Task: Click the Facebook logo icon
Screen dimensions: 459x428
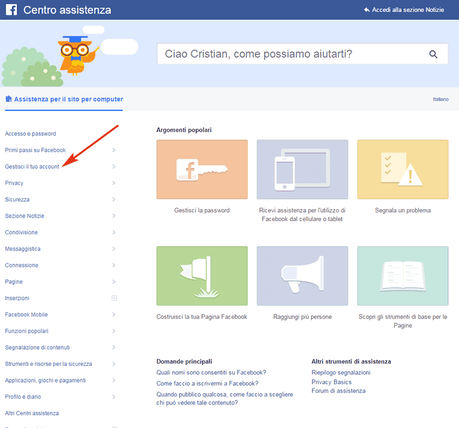Action: tap(11, 10)
